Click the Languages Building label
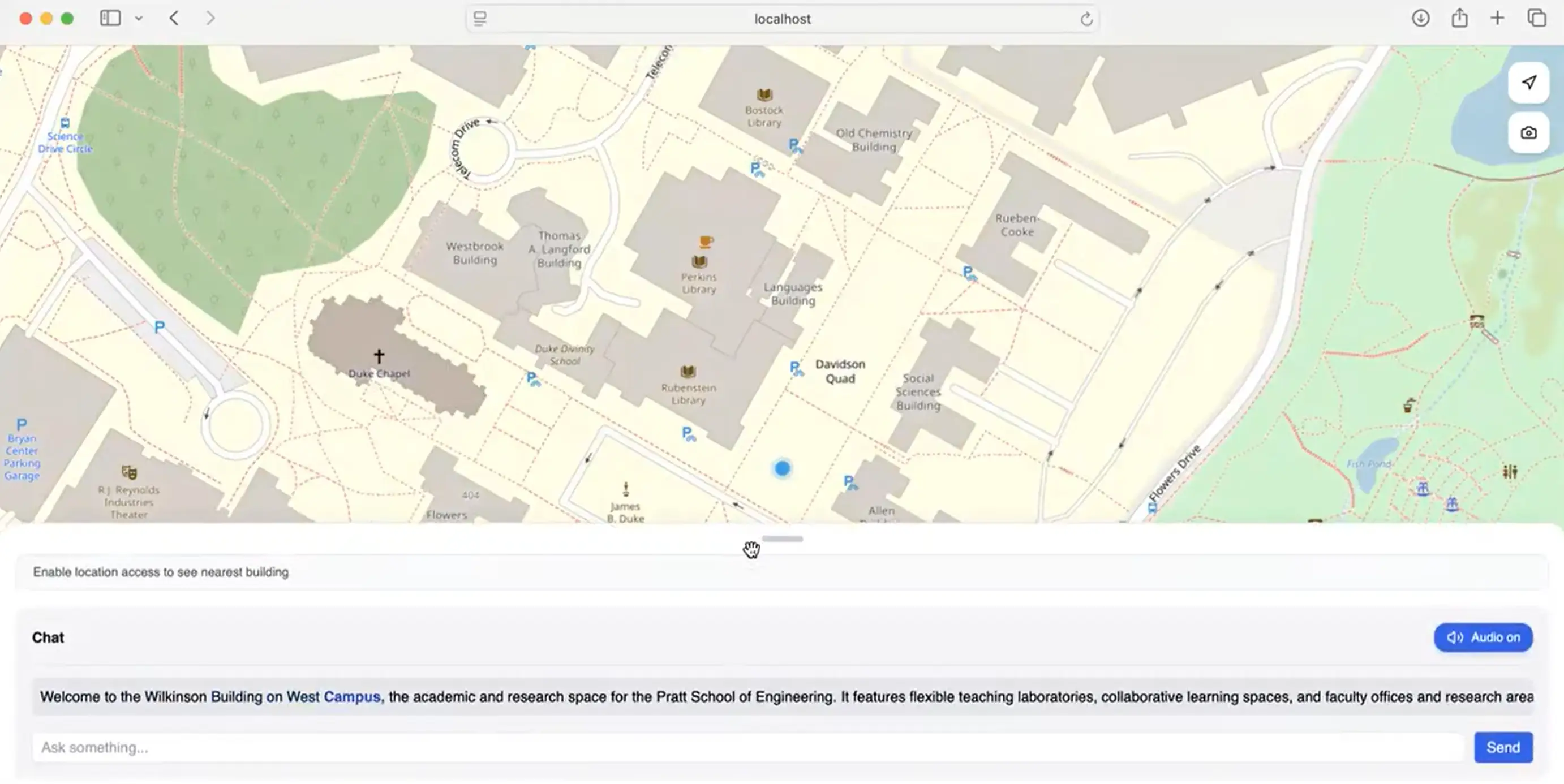 pos(793,294)
